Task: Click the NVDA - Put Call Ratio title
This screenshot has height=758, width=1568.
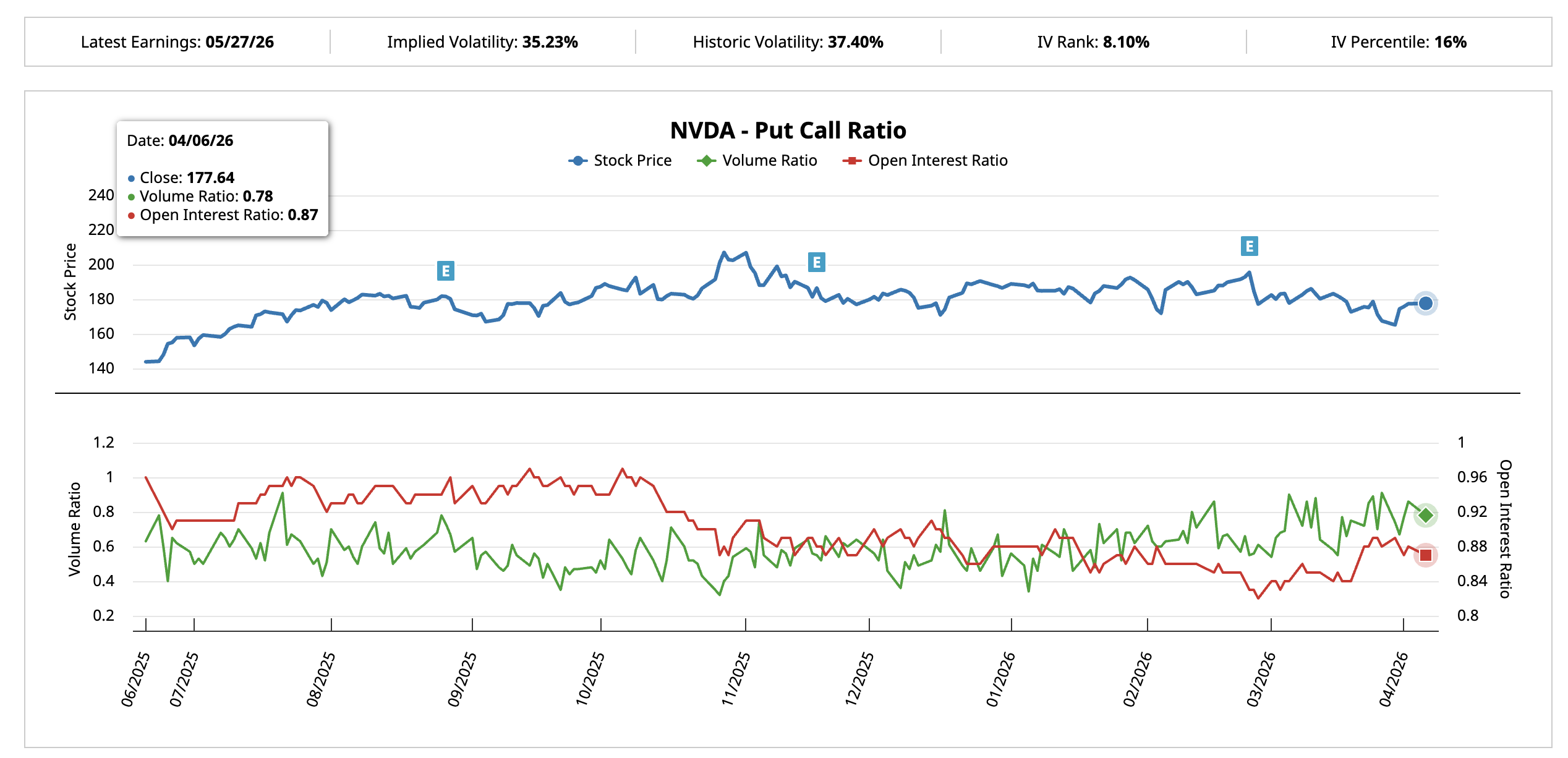Action: pyautogui.click(x=788, y=130)
